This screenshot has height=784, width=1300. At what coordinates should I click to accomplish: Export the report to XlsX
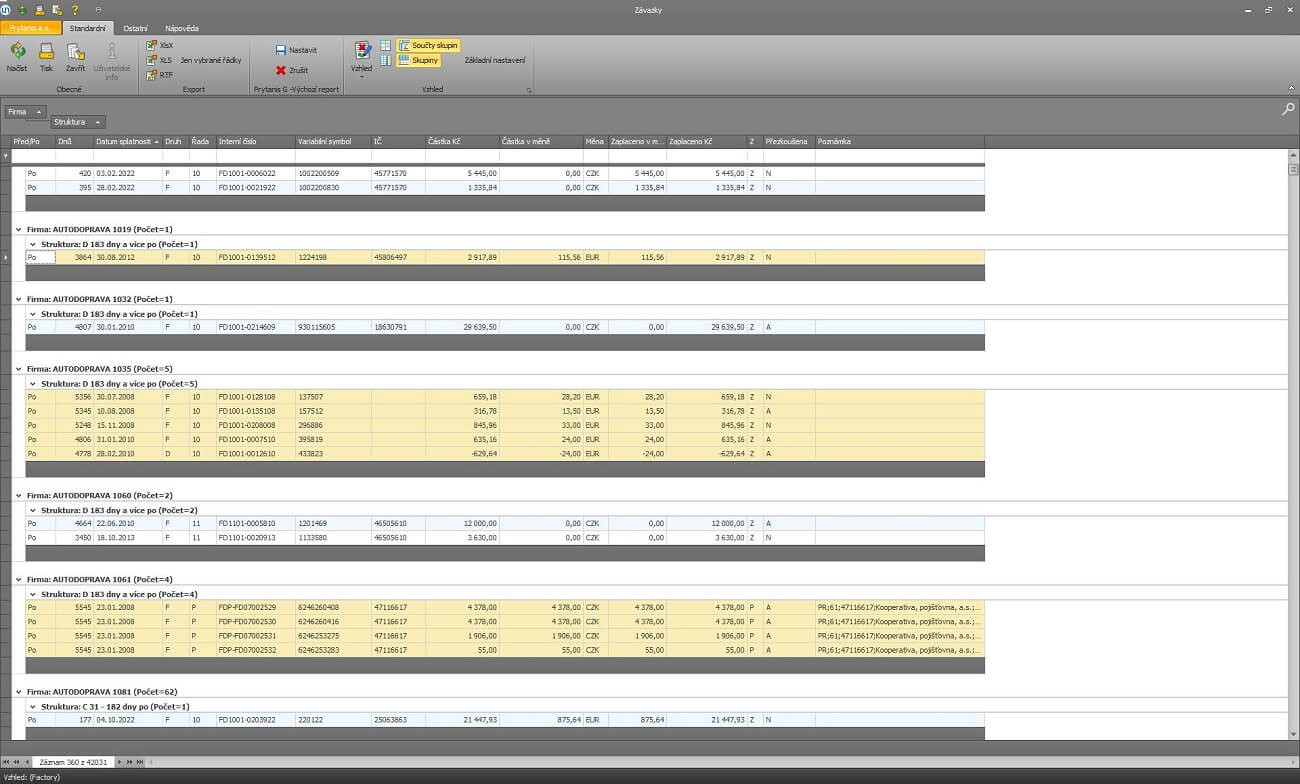[160, 45]
